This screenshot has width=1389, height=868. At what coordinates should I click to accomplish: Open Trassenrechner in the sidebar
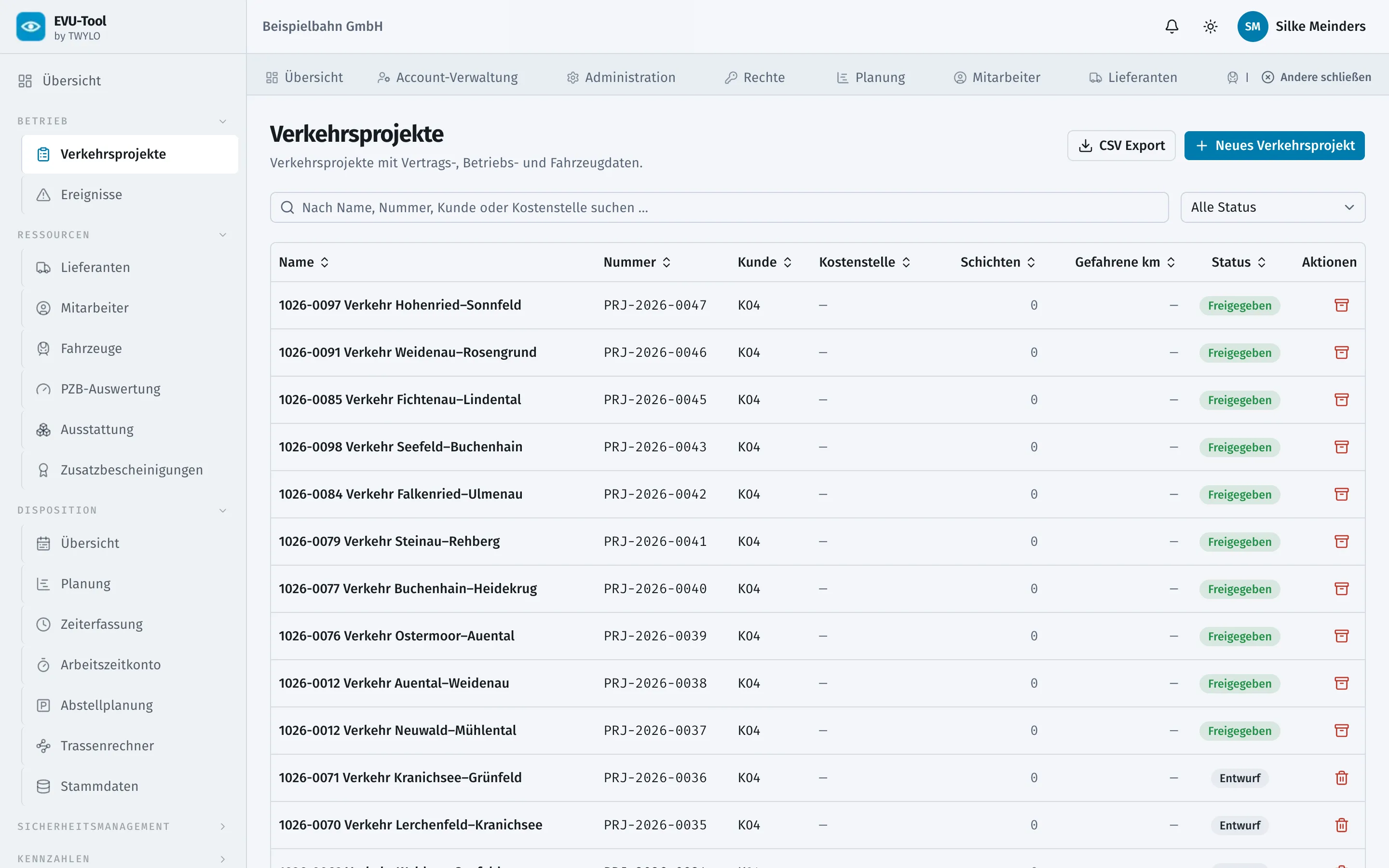click(130, 746)
